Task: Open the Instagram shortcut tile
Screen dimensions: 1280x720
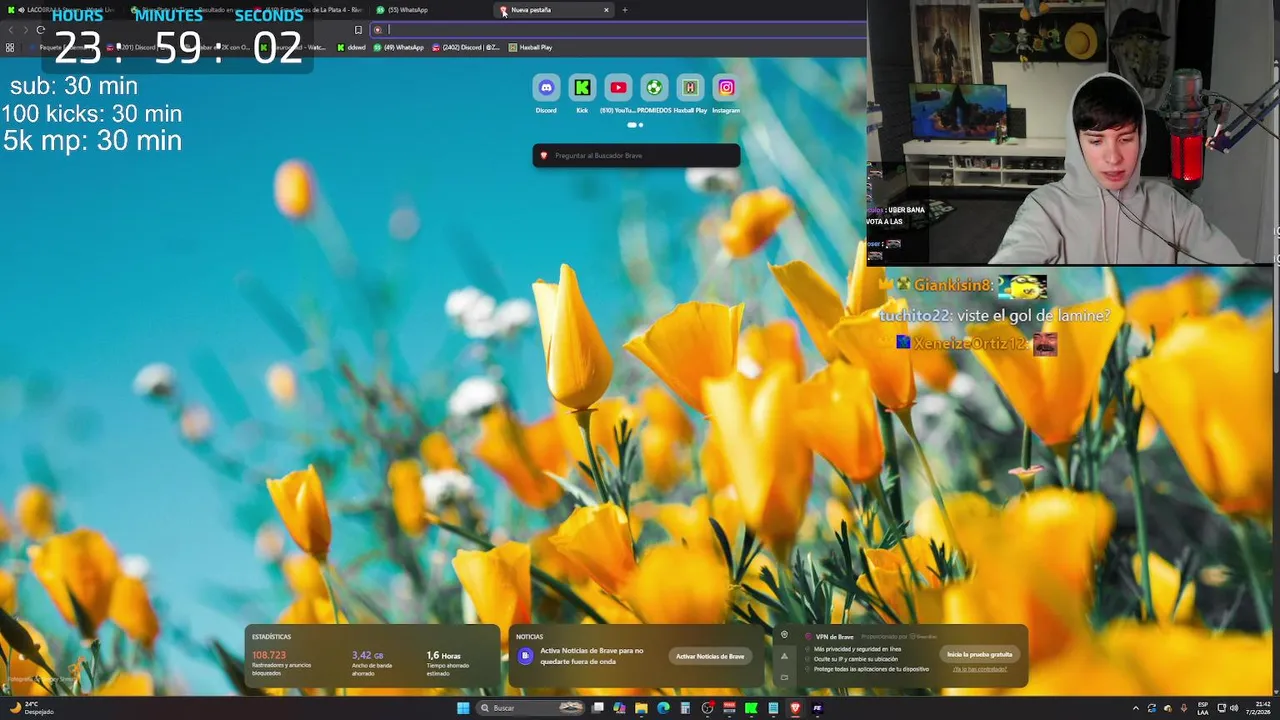Action: 726,88
